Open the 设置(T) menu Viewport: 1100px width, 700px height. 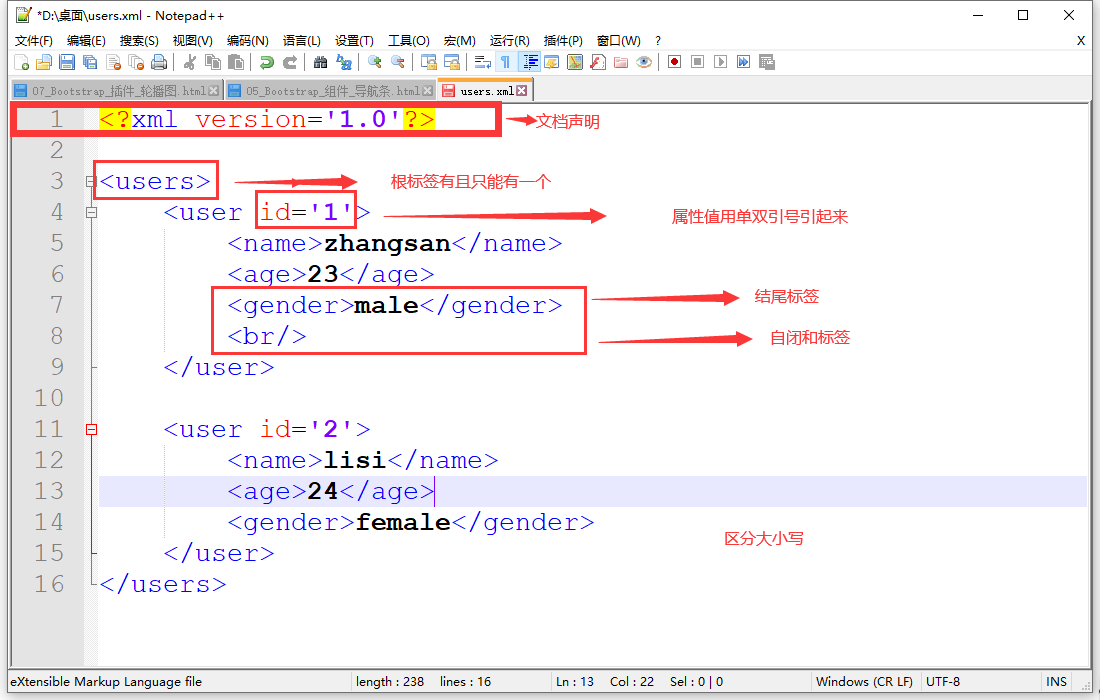point(354,41)
